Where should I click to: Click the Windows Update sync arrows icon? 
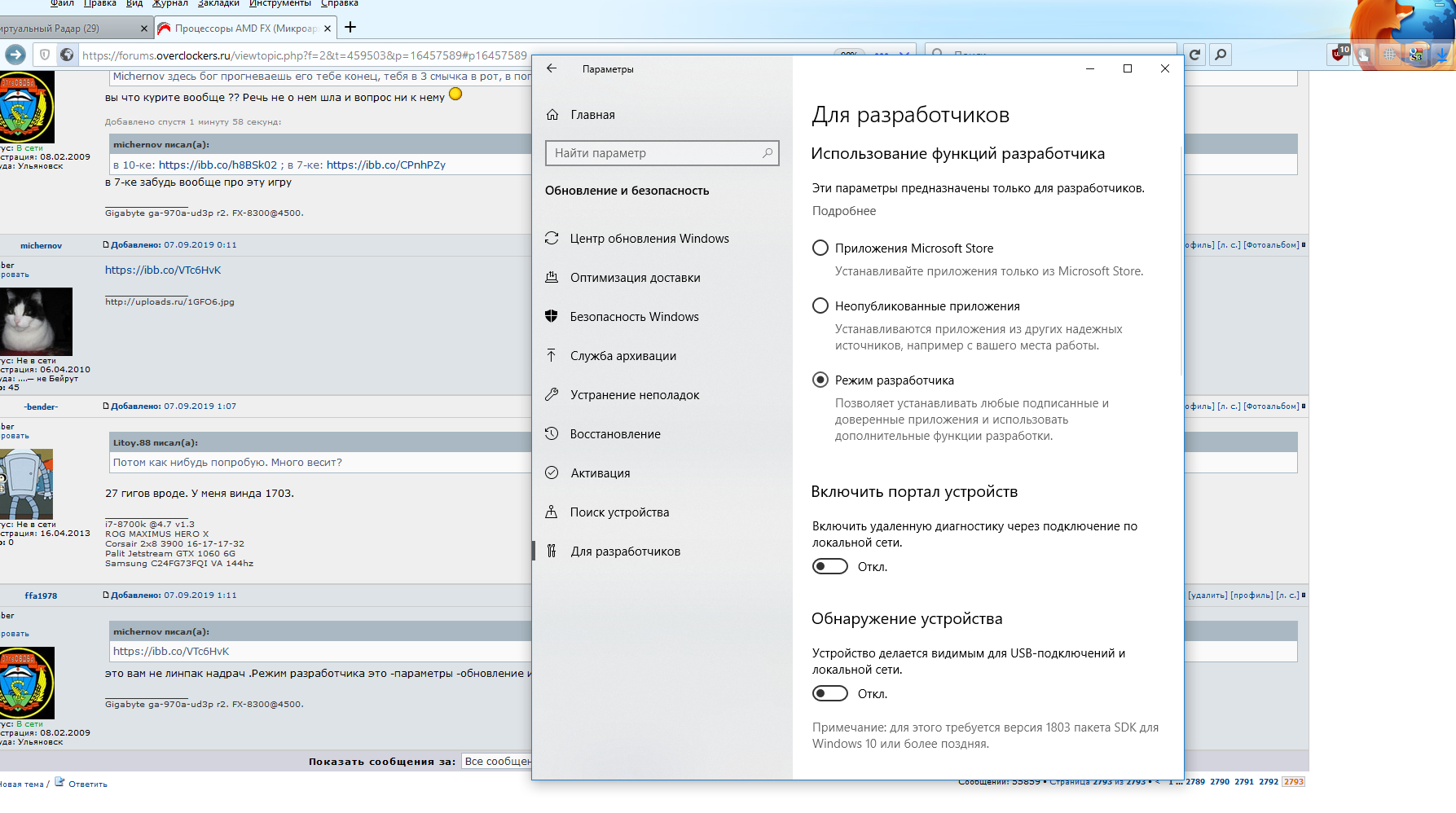coord(552,239)
